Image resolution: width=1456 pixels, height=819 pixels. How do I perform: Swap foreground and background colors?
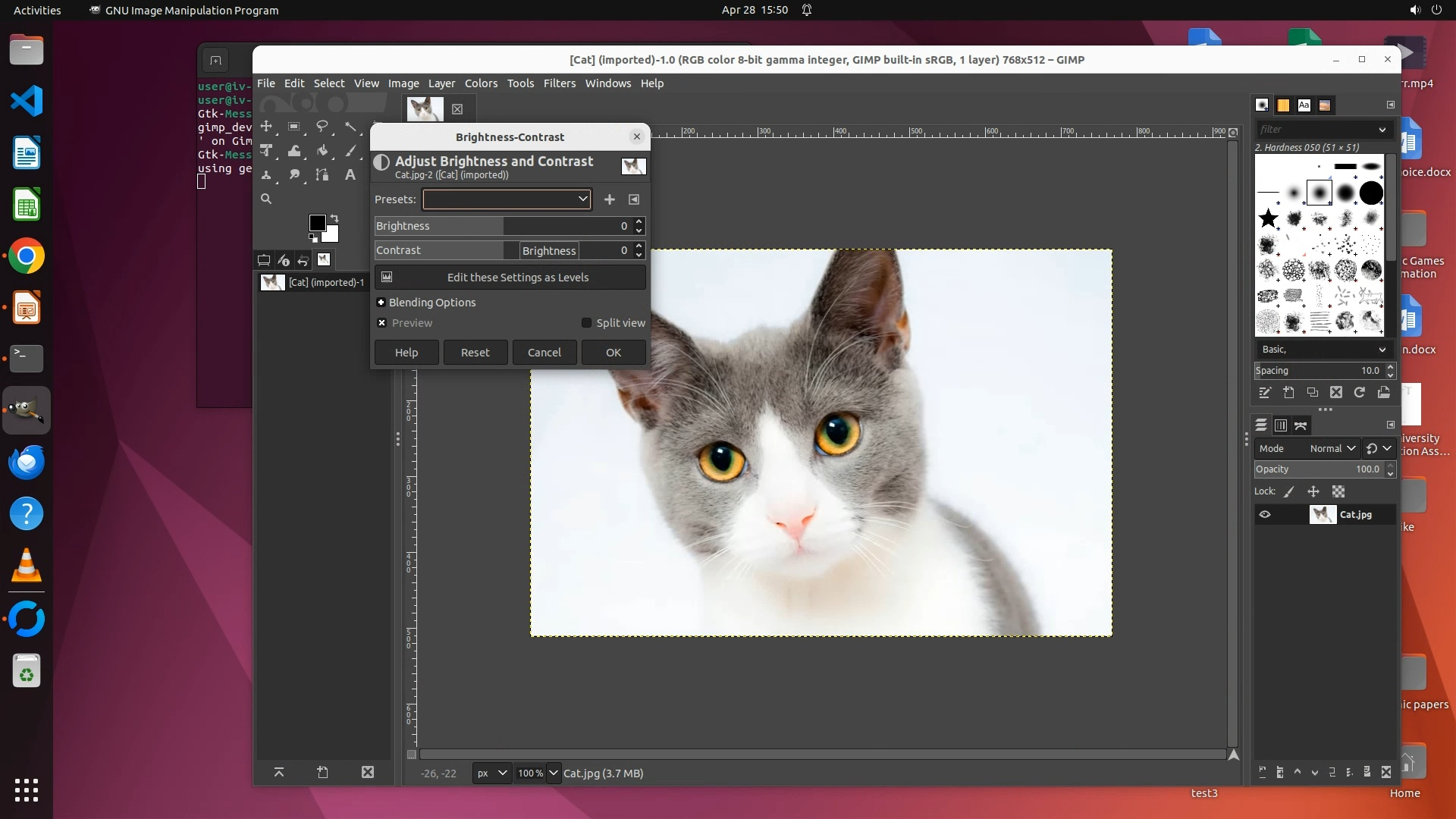tap(334, 218)
